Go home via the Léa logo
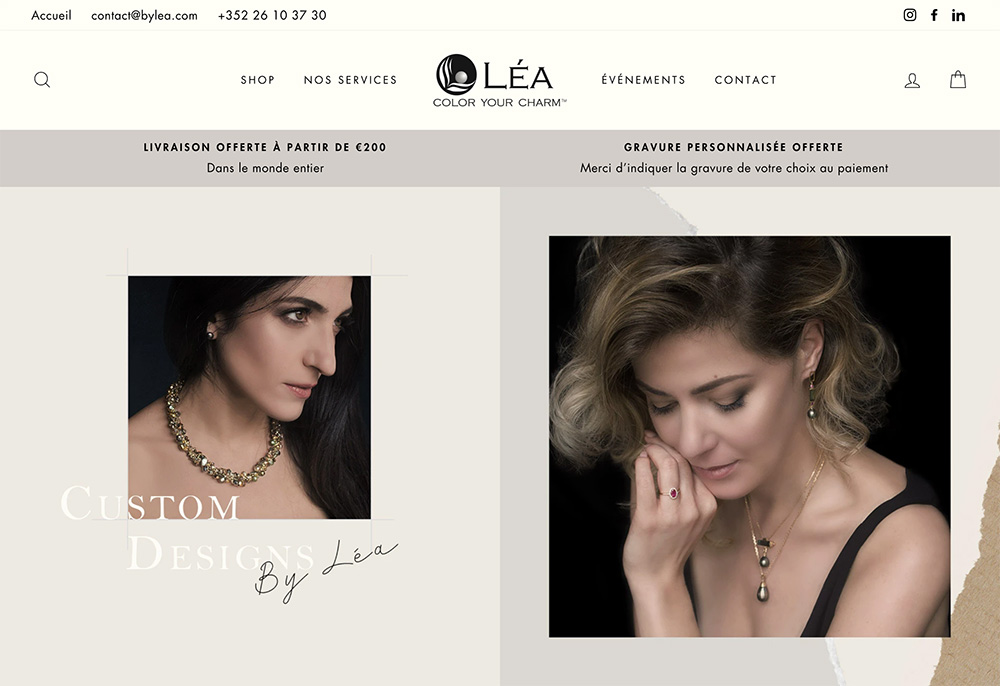Image resolution: width=1000 pixels, height=686 pixels. click(x=499, y=80)
